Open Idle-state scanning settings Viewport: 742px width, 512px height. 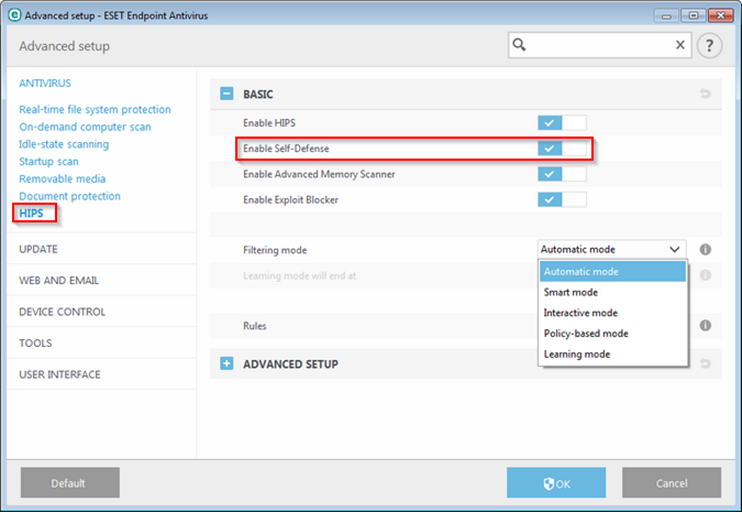pos(64,144)
